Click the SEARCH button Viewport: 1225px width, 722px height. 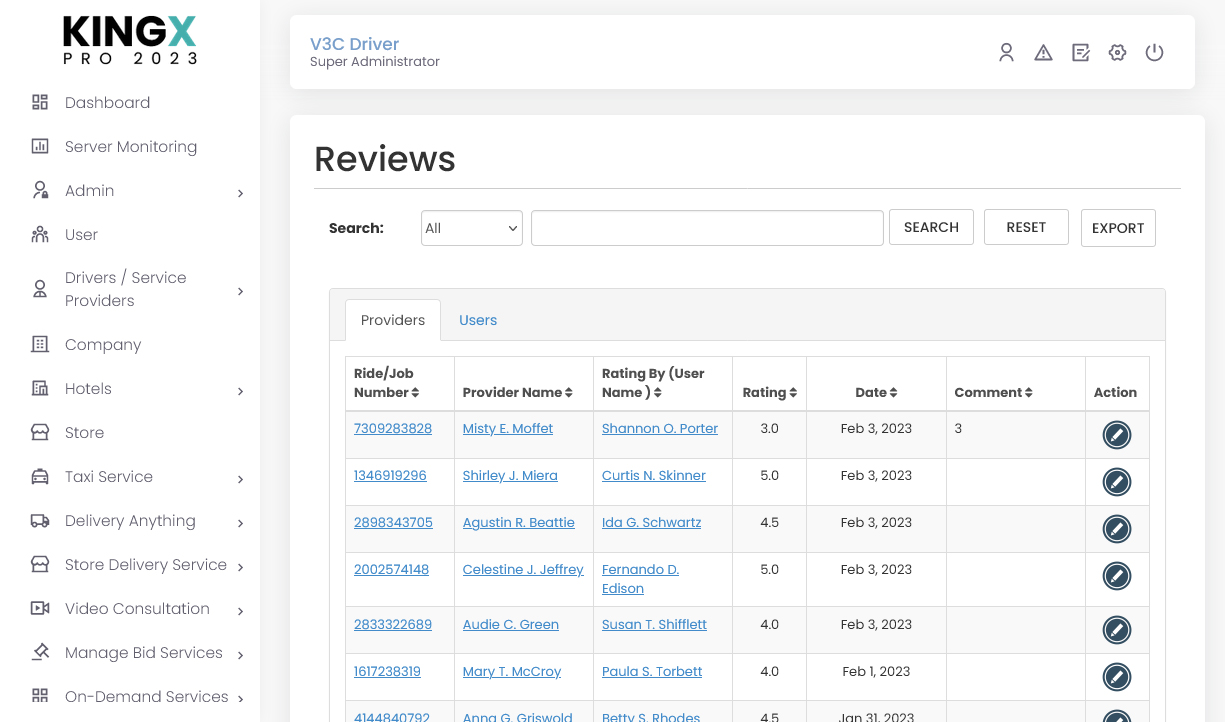931,227
